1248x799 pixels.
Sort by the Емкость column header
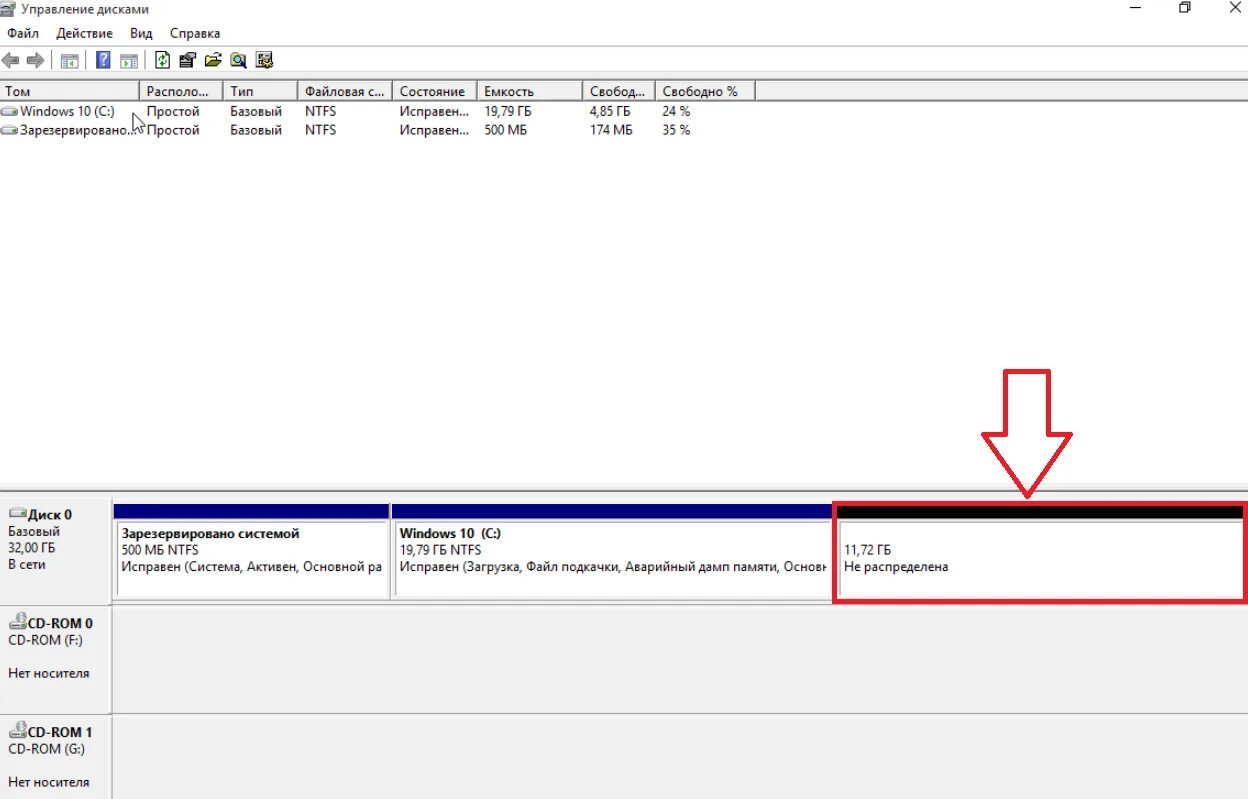[x=530, y=91]
